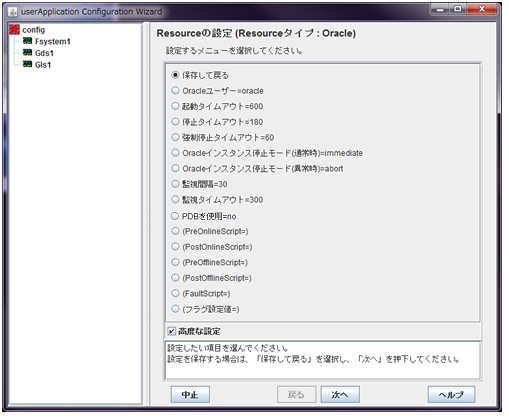Click the Java icon in title bar

(x=13, y=12)
